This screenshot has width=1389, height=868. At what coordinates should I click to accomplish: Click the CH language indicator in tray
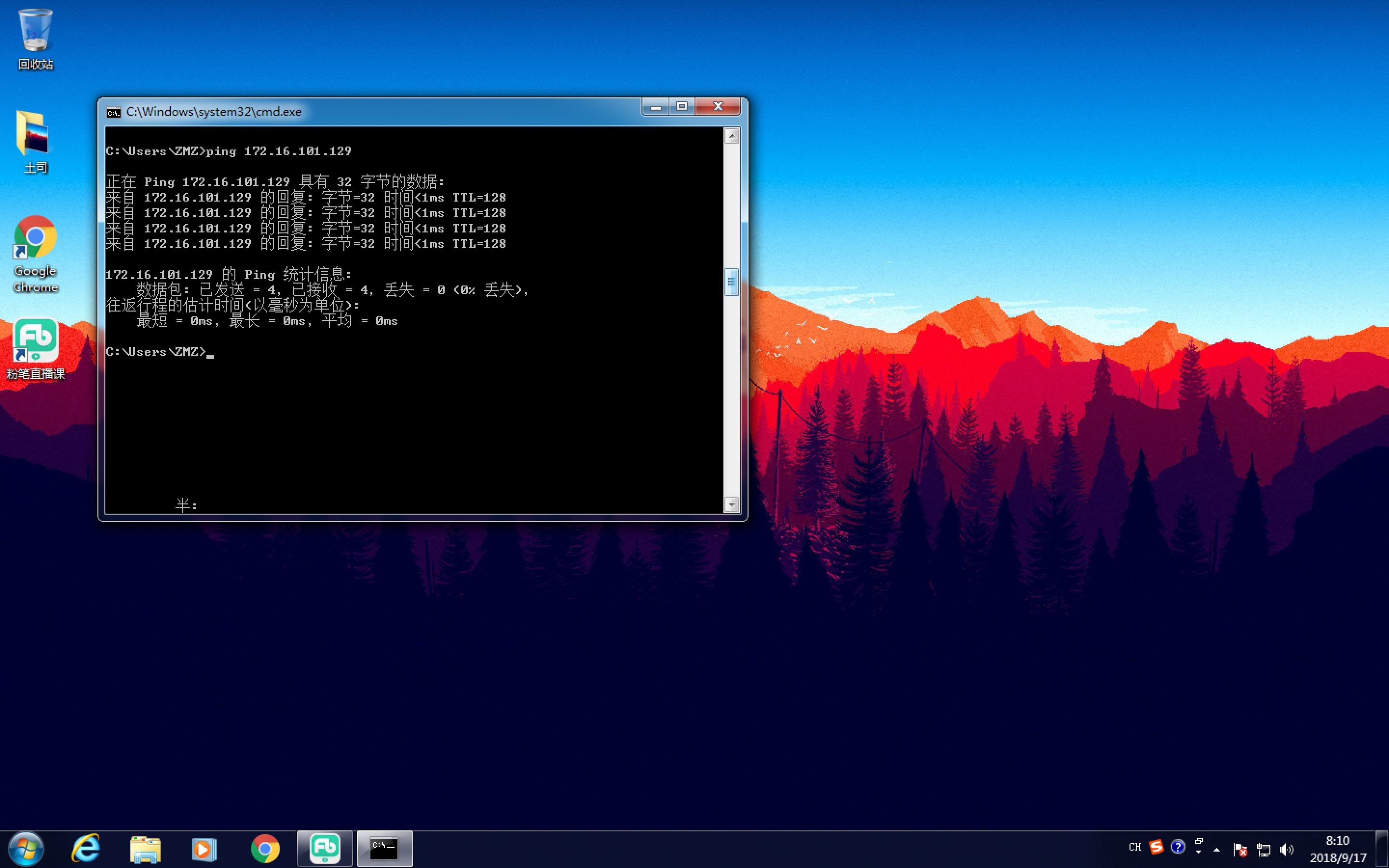click(x=1135, y=847)
